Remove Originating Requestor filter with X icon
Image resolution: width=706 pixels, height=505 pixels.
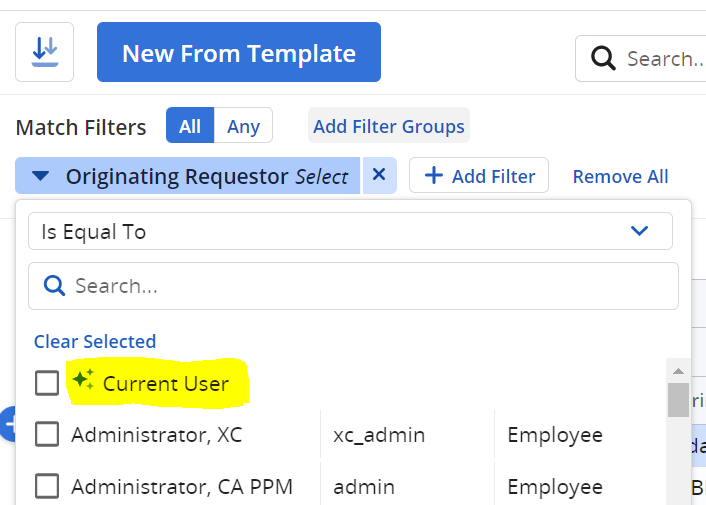(x=379, y=175)
